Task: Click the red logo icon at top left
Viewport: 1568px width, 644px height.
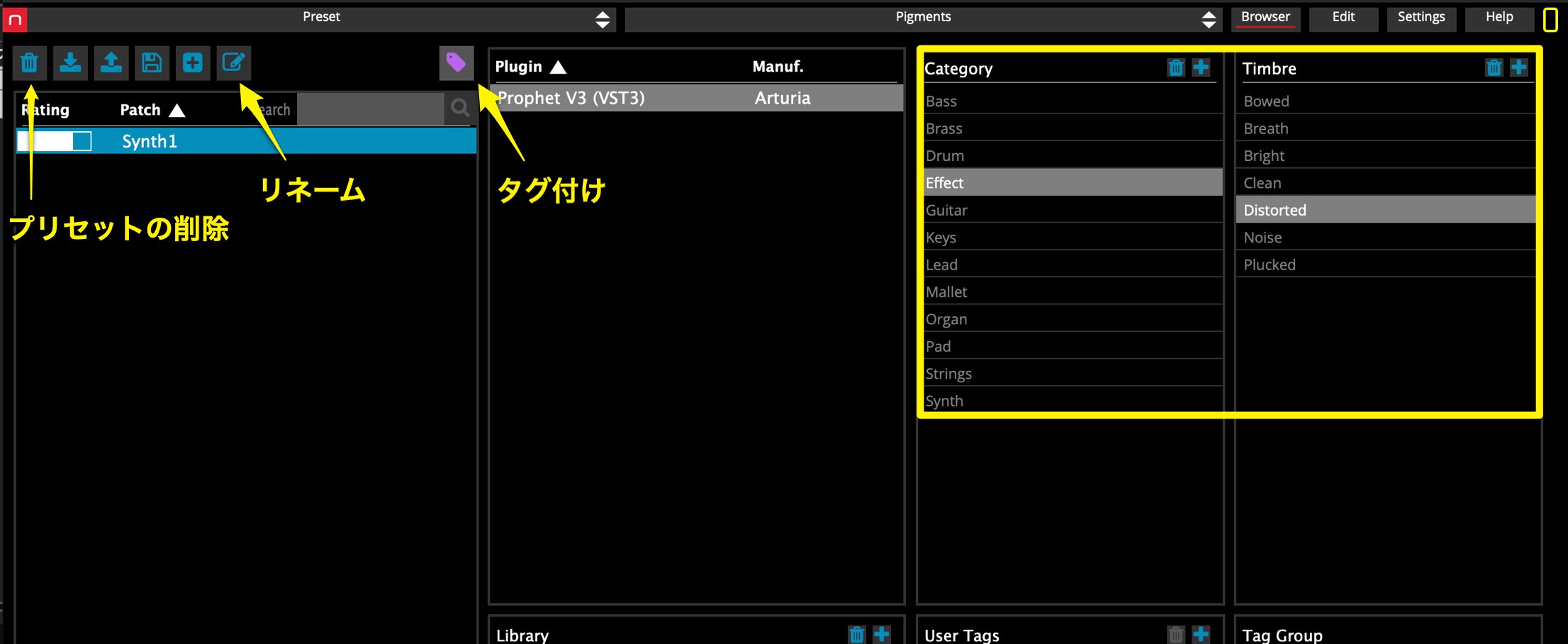Action: click(15, 19)
